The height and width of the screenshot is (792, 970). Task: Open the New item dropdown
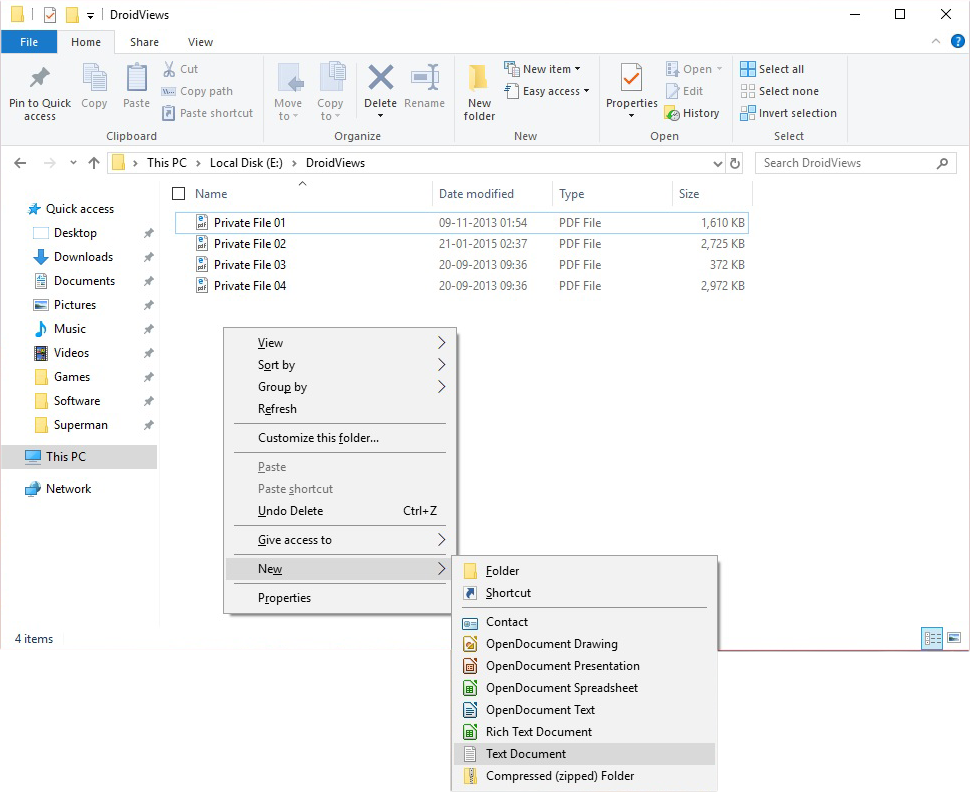tap(543, 69)
